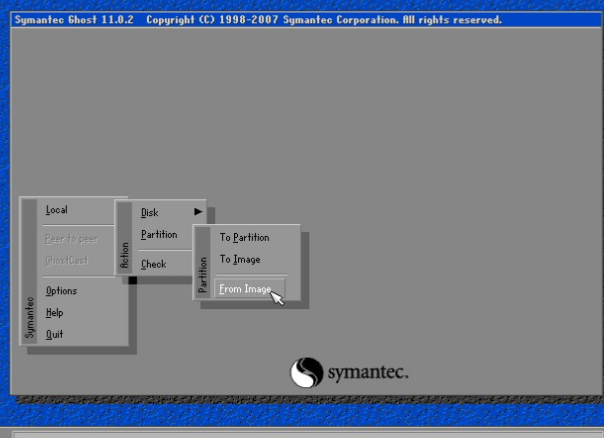Click the greyed-out Peer to peer entry

[x=71, y=239]
